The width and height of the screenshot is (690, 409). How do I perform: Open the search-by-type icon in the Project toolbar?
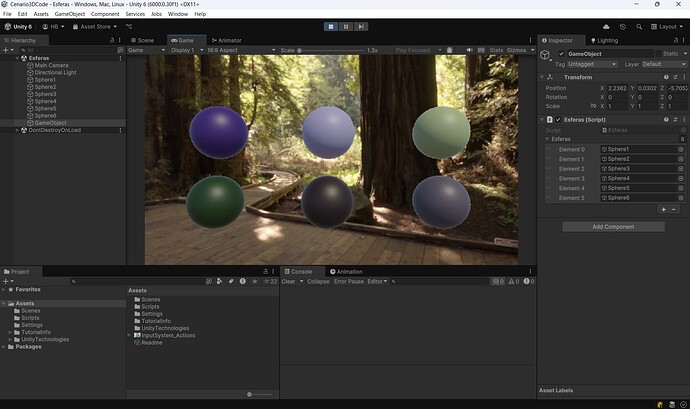click(219, 281)
